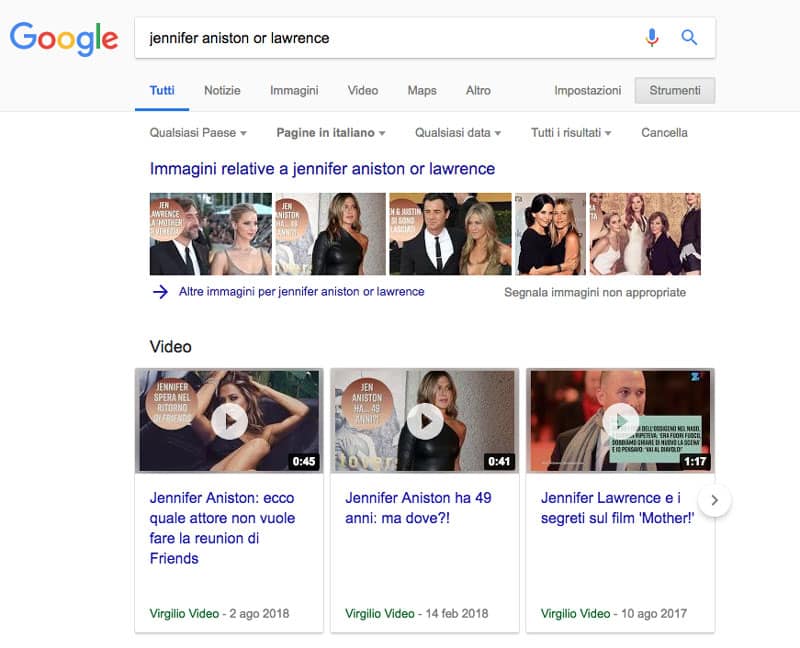Click the 1:17 duration badge
The width and height of the screenshot is (800, 648).
click(x=695, y=461)
